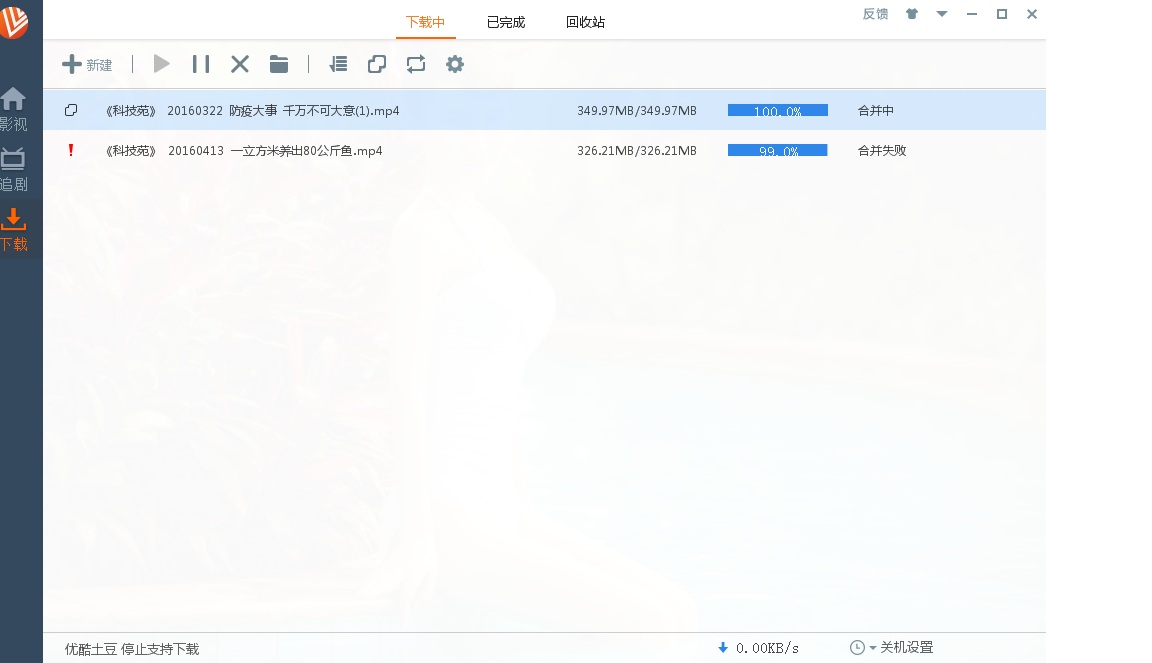The height and width of the screenshot is (663, 1152).
Task: Switch to the 回收站 tab
Action: tap(585, 22)
